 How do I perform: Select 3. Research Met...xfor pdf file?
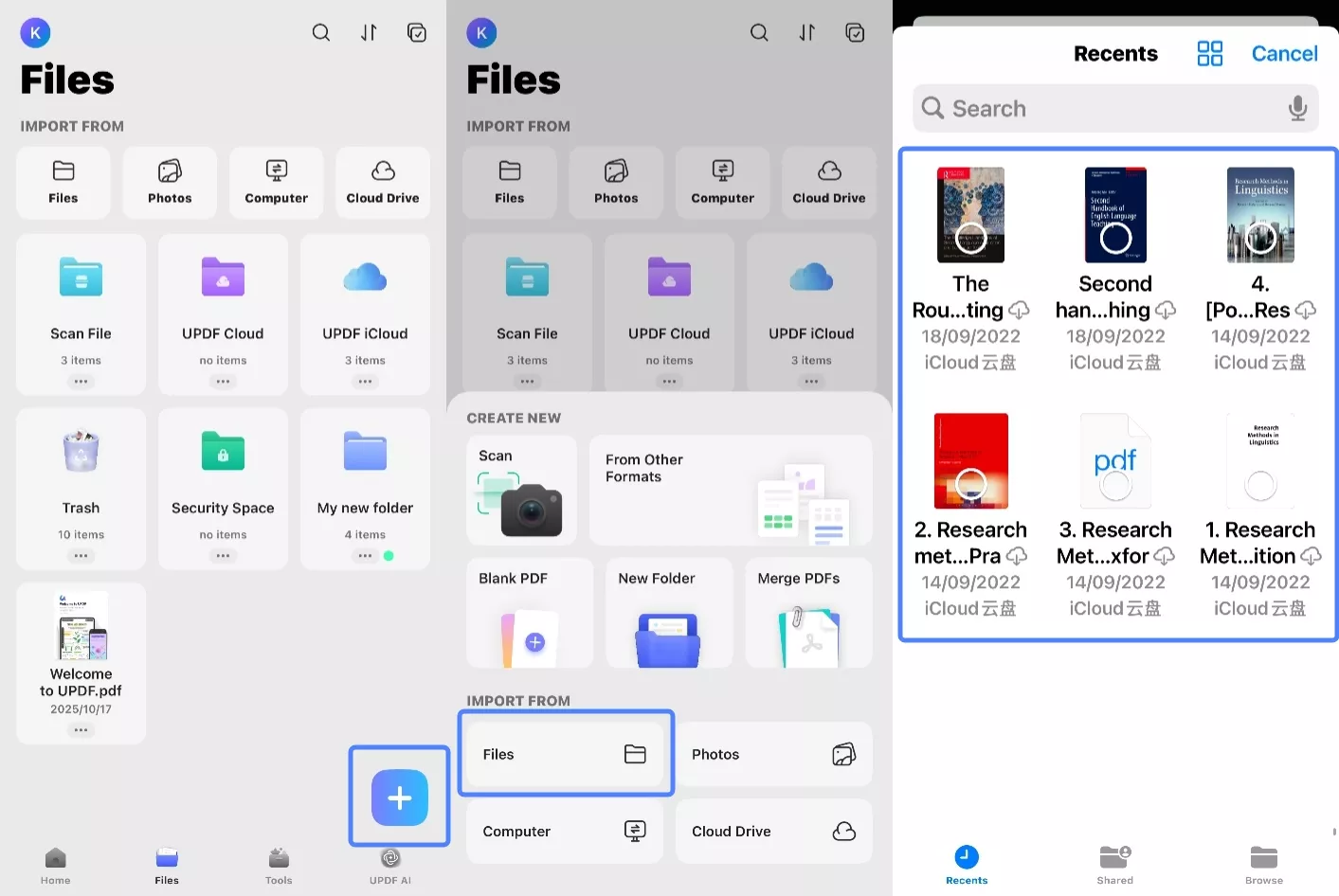click(x=1115, y=515)
